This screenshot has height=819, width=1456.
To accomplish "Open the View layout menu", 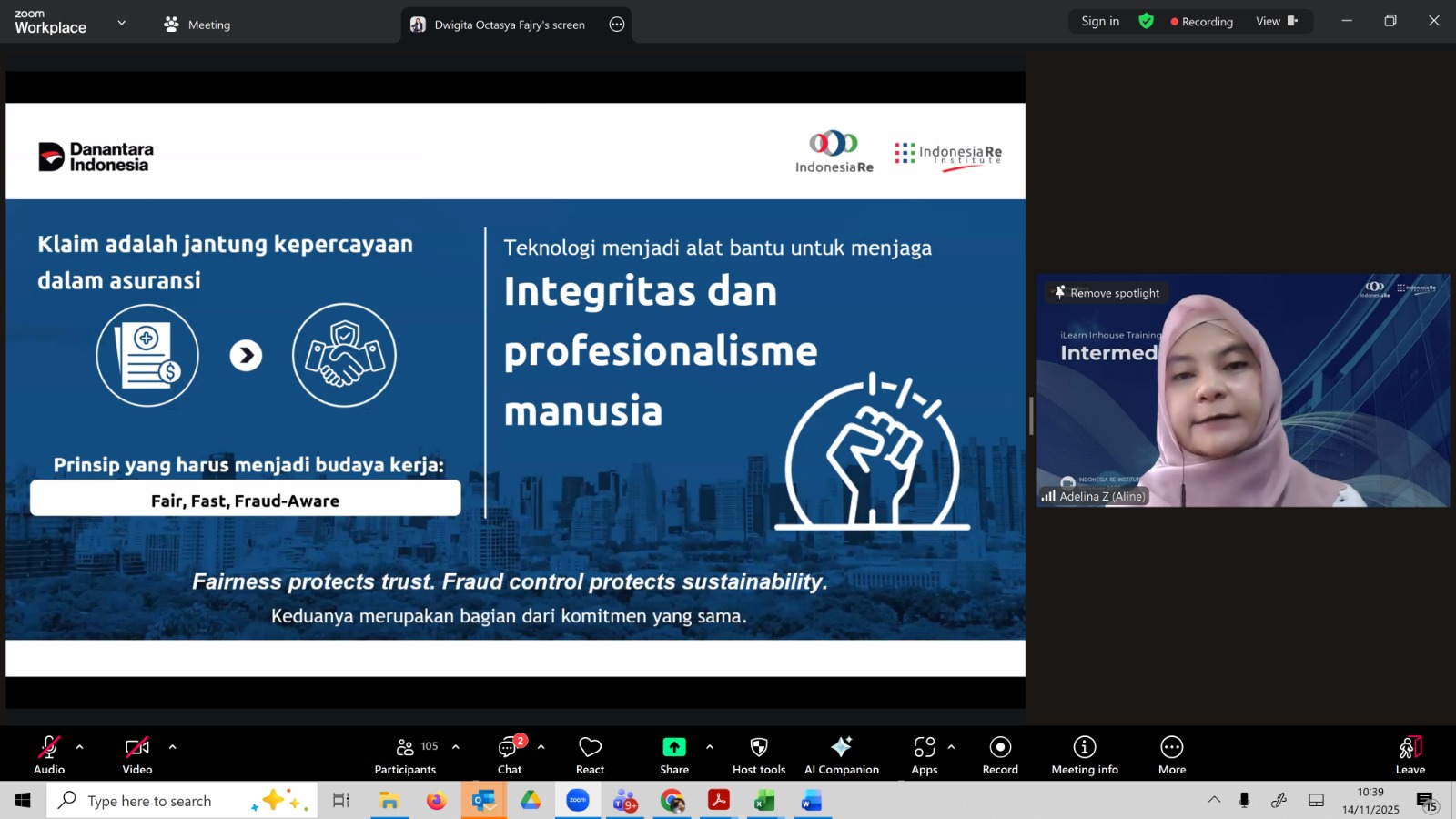I will coord(1276,21).
